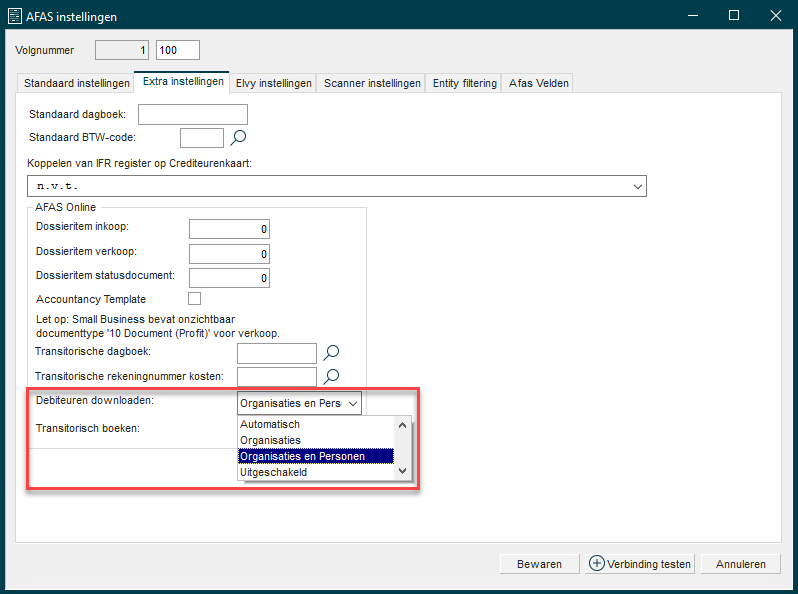Viewport: 798px width, 594px height.
Task: Click the dropdown list scroll down arrow
Action: point(403,471)
